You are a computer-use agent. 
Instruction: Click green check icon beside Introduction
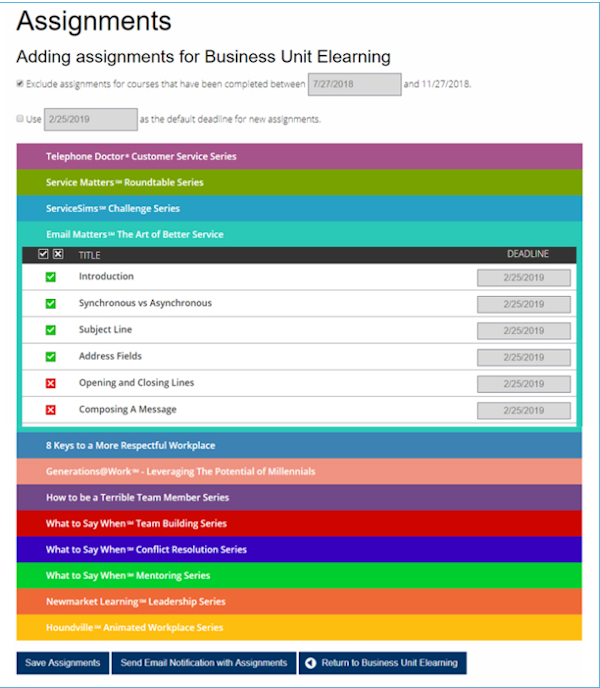(x=51, y=277)
